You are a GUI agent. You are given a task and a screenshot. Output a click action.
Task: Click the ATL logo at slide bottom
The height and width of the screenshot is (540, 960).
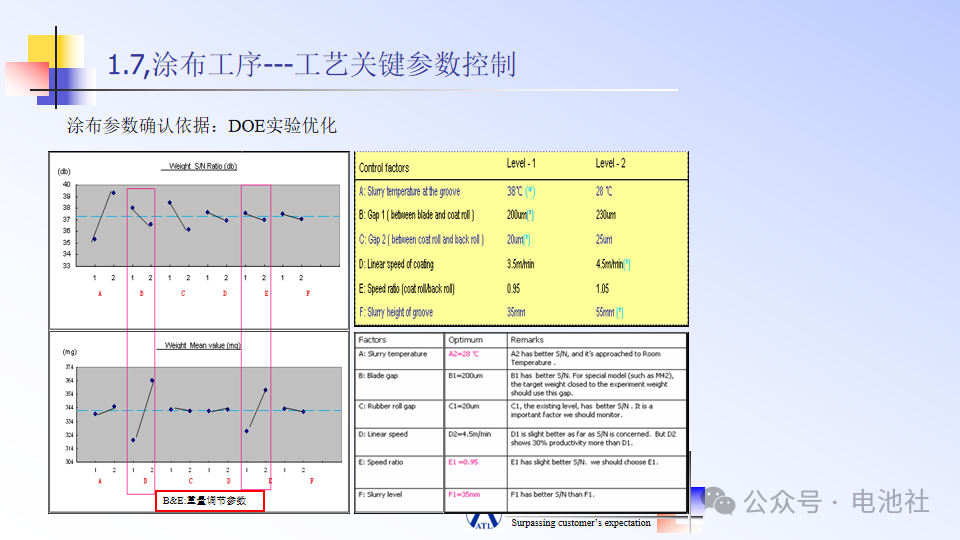[484, 521]
